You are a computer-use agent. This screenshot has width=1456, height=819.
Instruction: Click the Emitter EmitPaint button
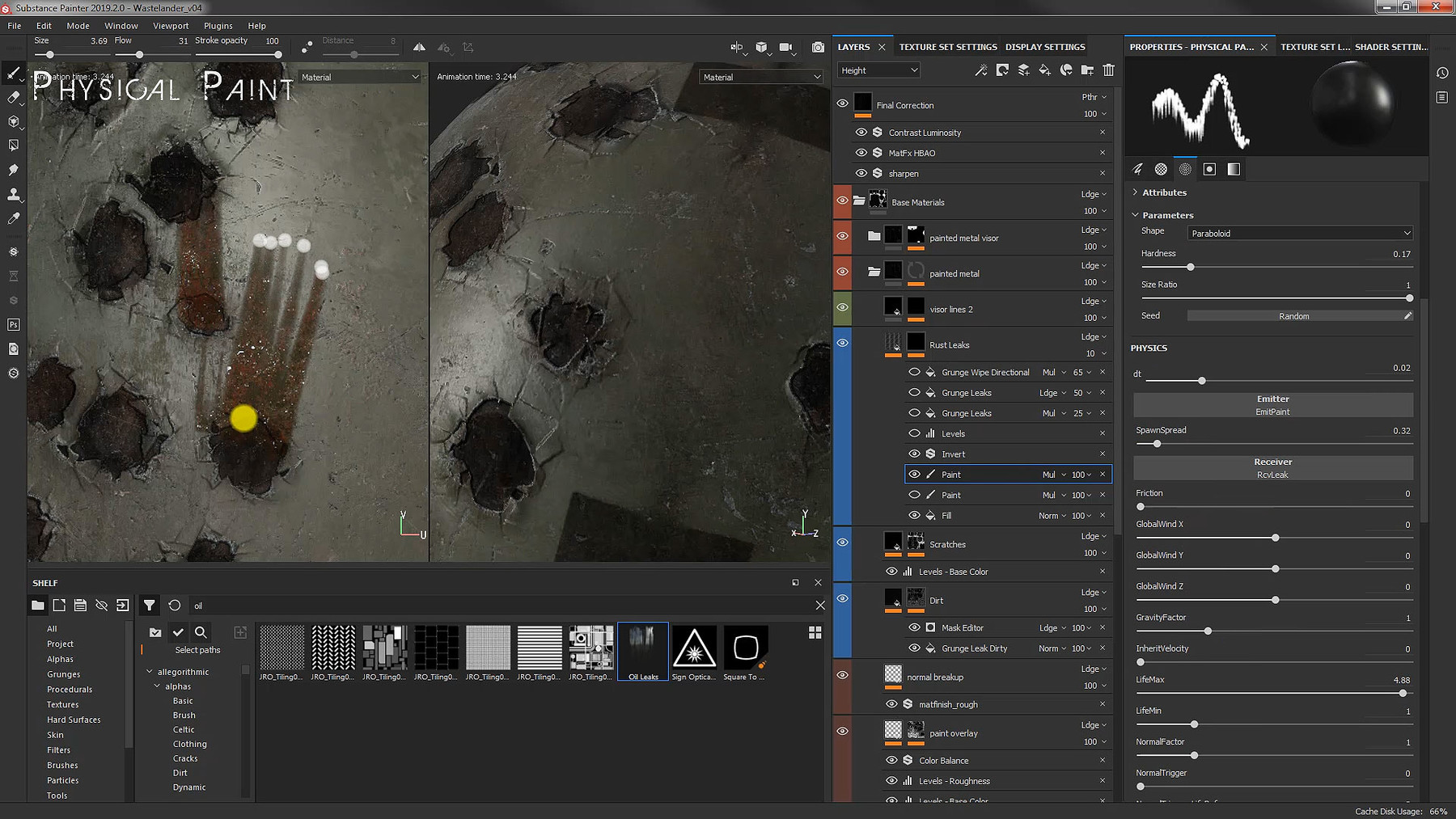(x=1272, y=405)
